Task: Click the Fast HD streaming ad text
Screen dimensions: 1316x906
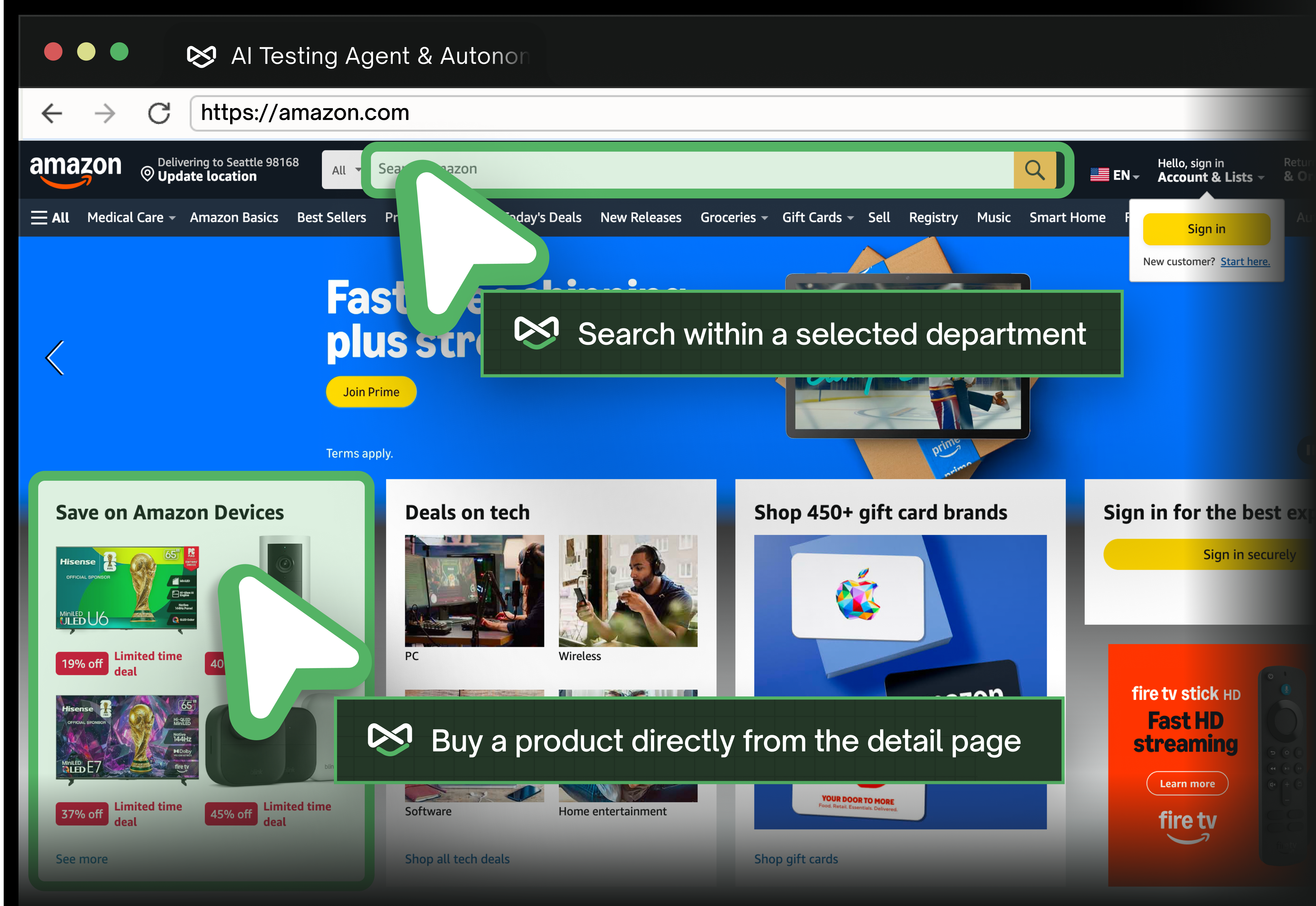Action: (x=1185, y=732)
